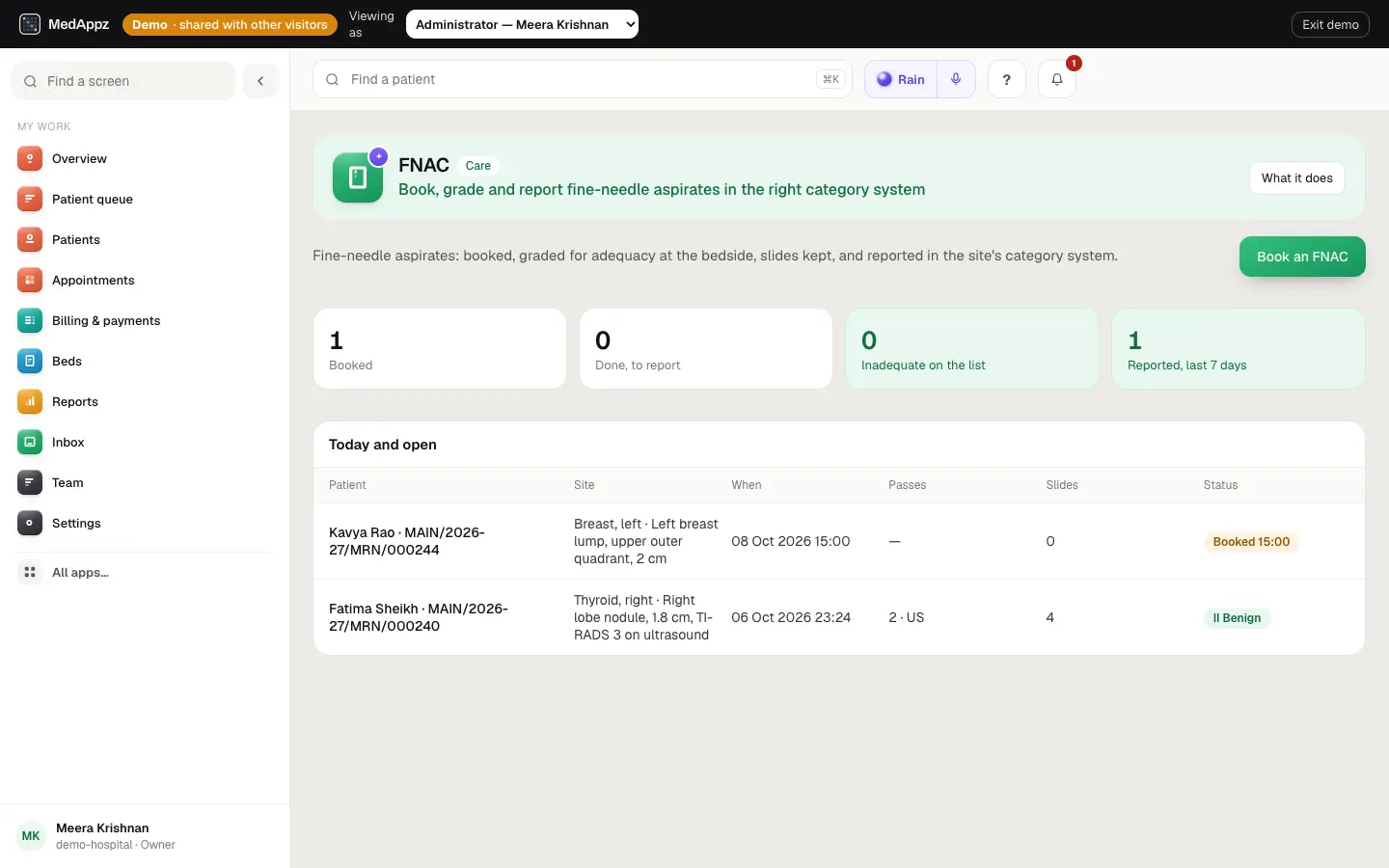1389x868 pixels.
Task: Open the Appointments icon
Action: point(30,281)
